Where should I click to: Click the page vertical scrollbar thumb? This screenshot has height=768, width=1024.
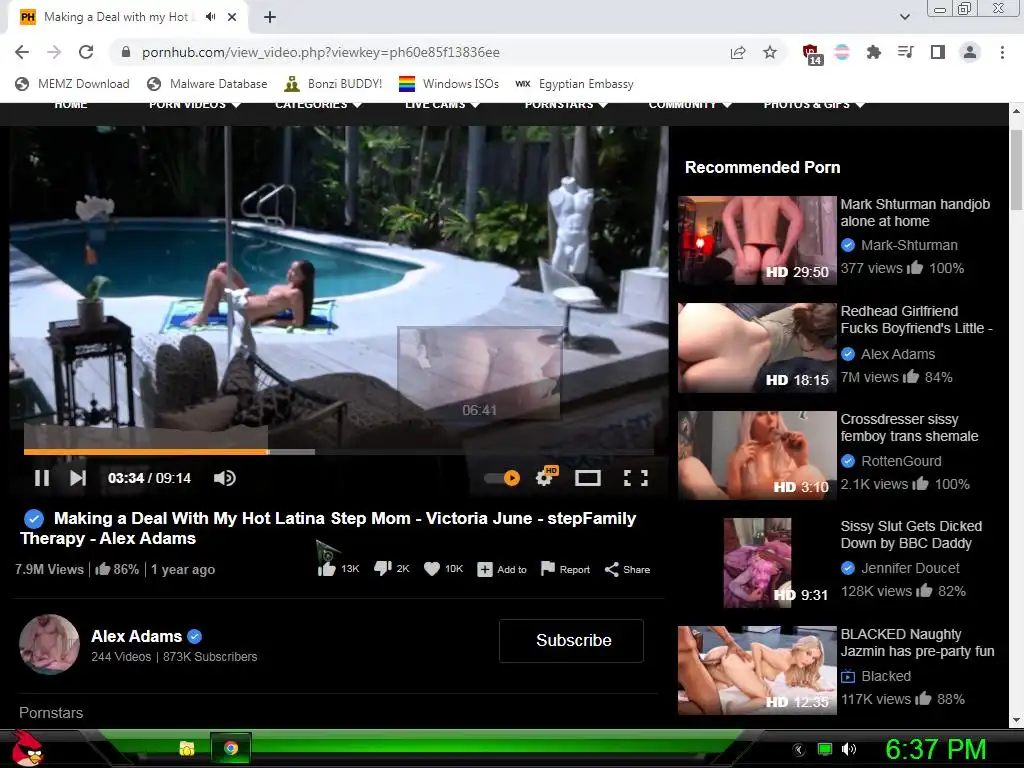tap(1016, 170)
